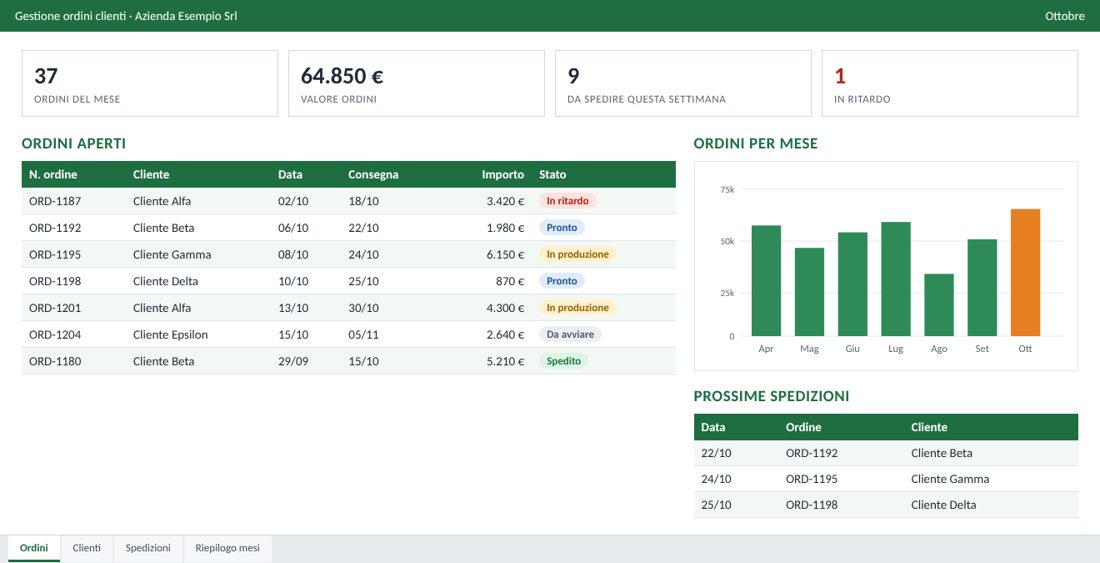Image resolution: width=1100 pixels, height=563 pixels.
Task: Click the Valore ordini card
Action: [417, 83]
